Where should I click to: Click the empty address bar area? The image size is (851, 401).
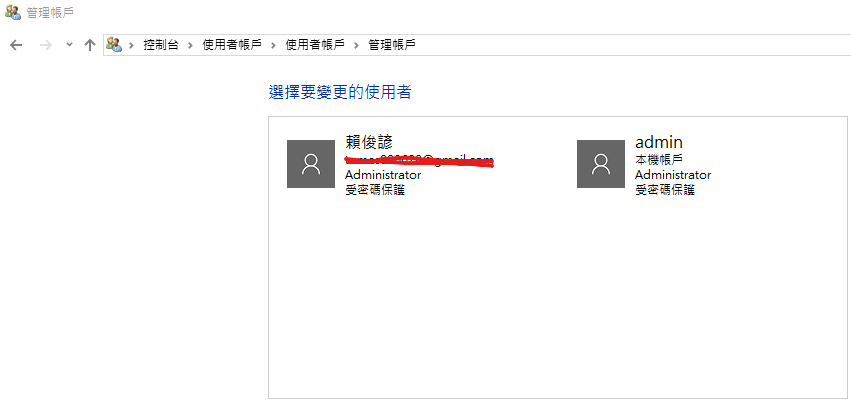click(x=630, y=45)
